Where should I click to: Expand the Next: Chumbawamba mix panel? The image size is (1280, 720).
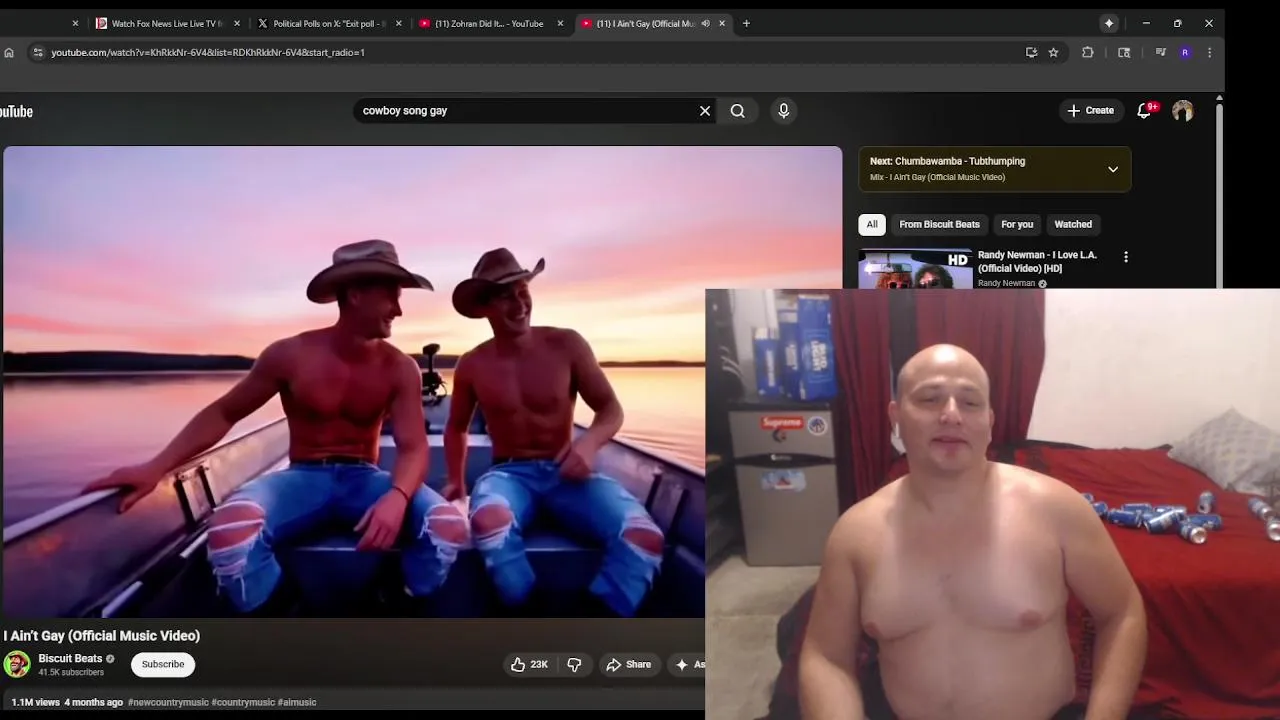[1113, 169]
